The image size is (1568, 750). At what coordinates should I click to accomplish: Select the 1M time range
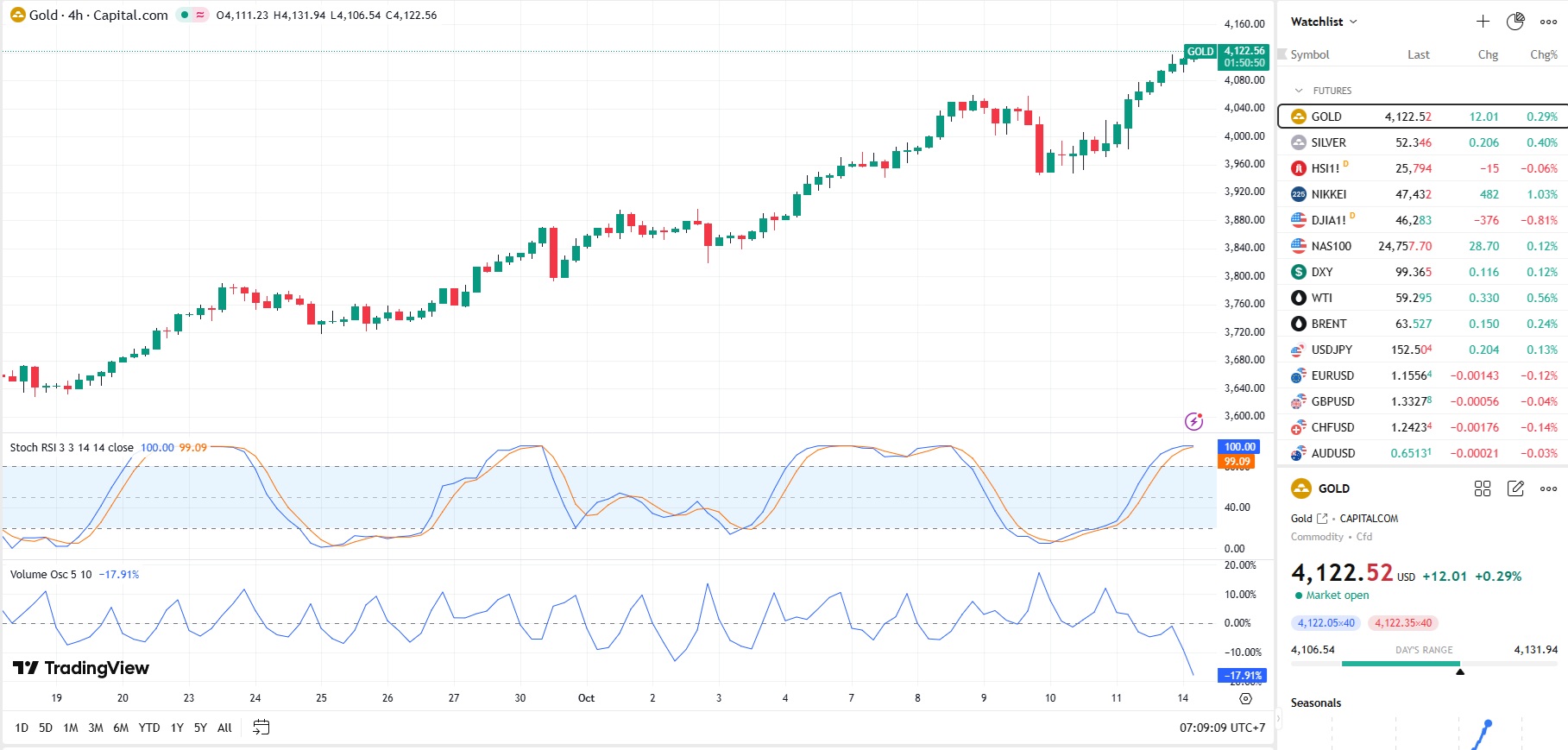(71, 728)
